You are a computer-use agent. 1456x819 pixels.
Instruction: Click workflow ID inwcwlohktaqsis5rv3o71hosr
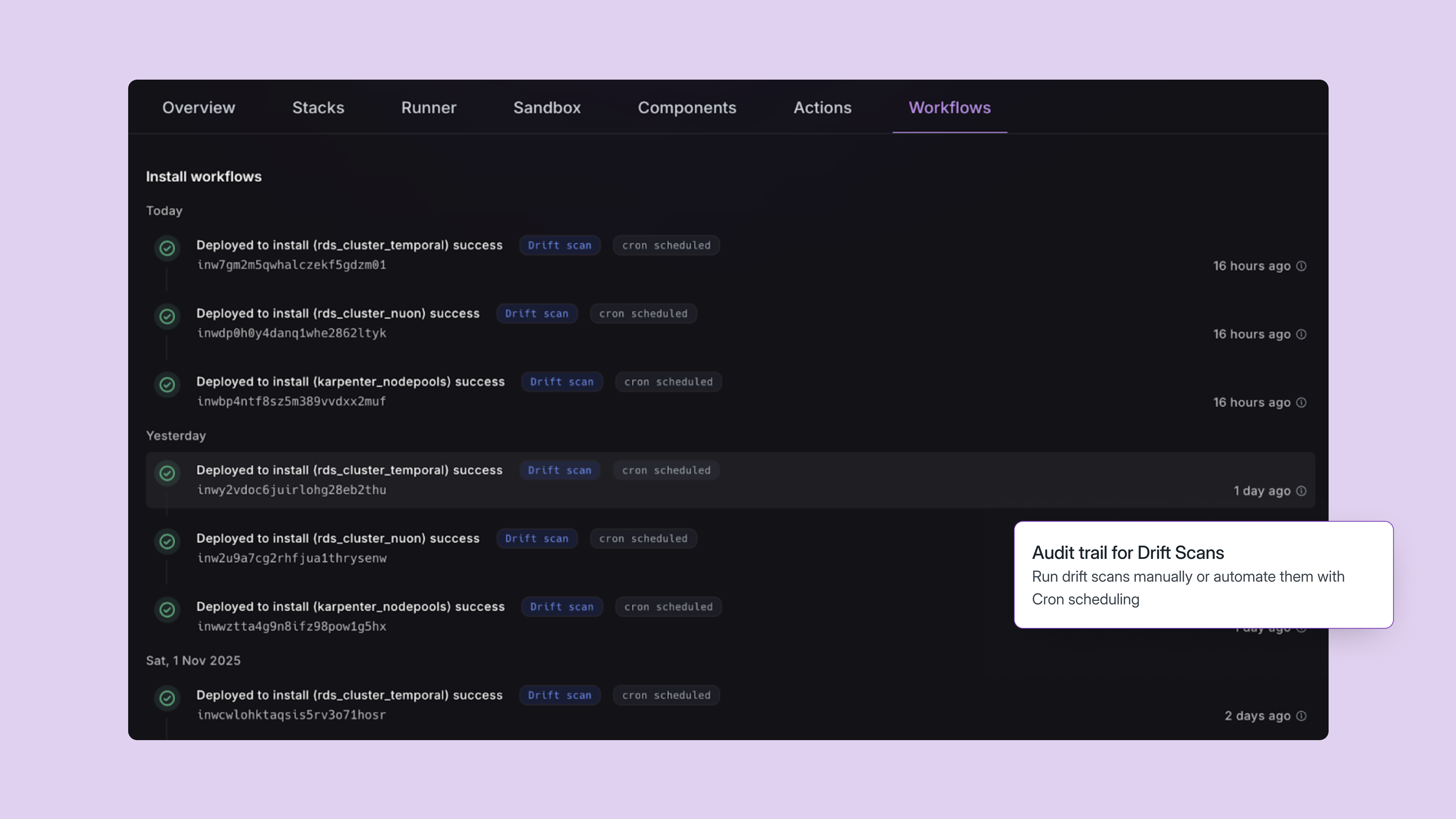point(292,715)
